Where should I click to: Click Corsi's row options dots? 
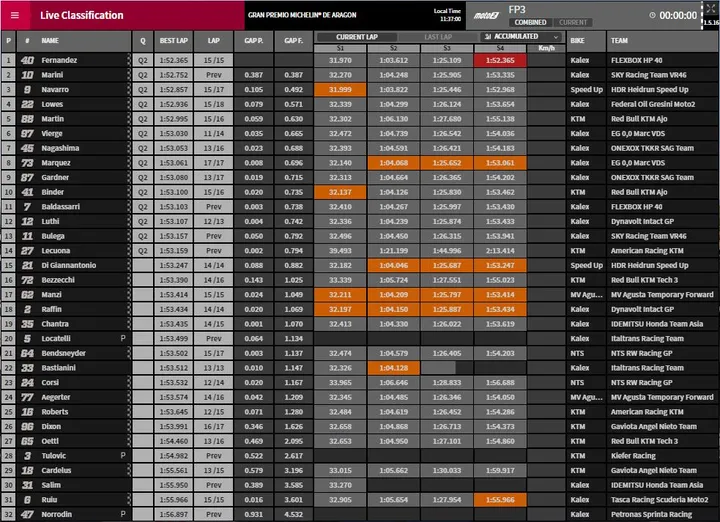[x=129, y=382]
